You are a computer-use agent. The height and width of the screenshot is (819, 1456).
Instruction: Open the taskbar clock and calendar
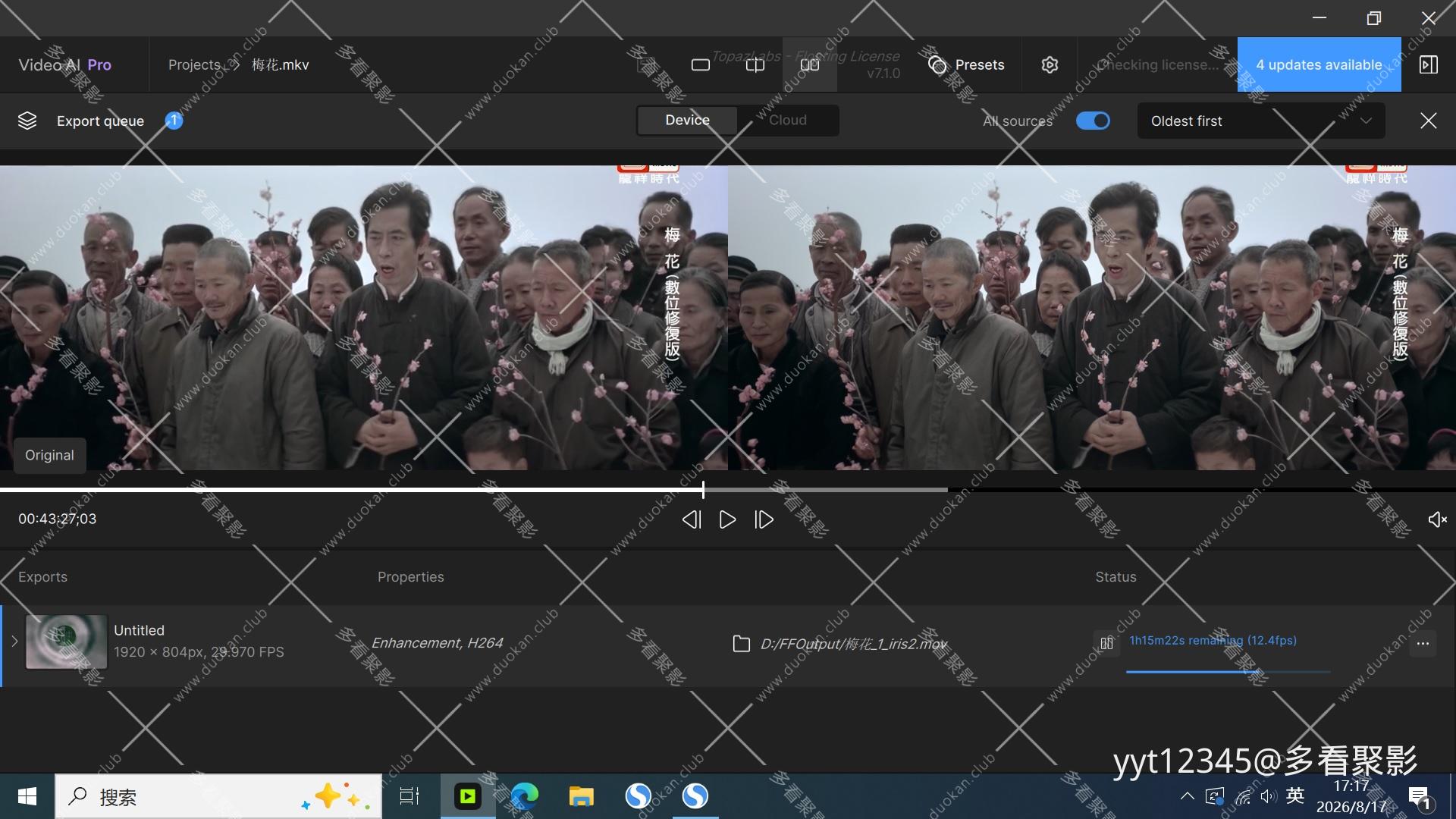pos(1351,796)
